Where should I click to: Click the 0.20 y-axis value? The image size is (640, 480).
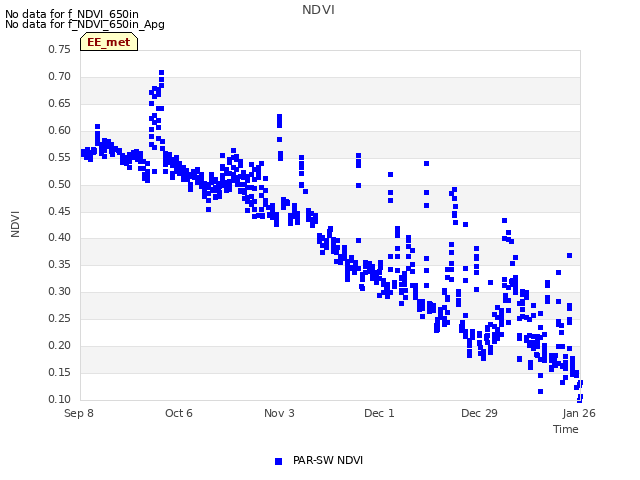tap(60, 345)
